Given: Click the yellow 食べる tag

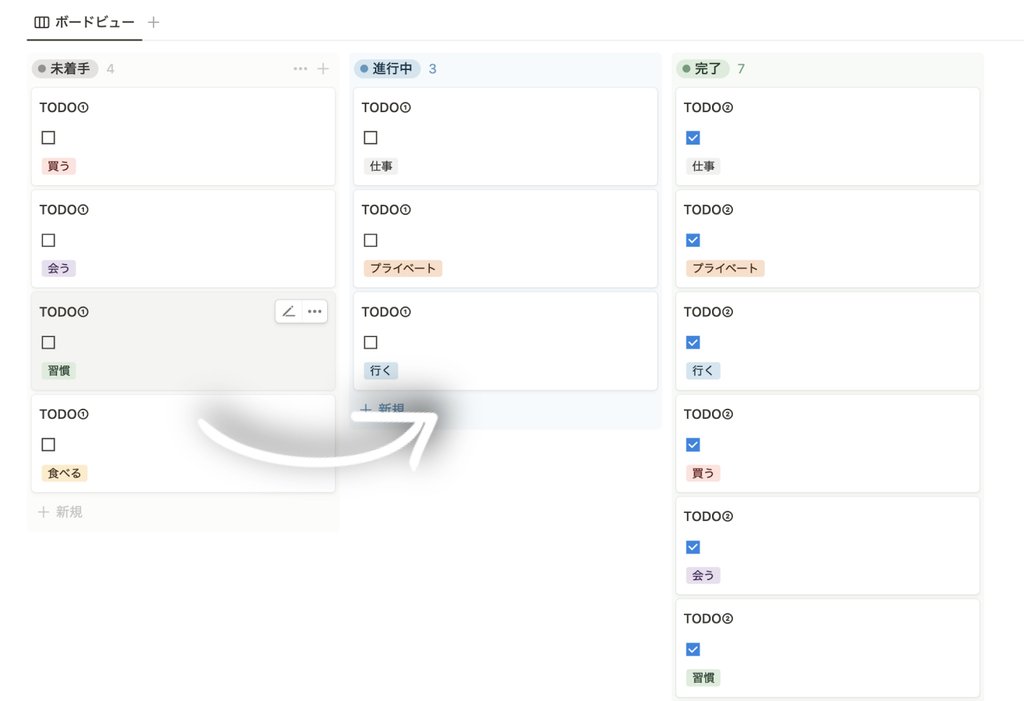Looking at the screenshot, I should click(64, 473).
